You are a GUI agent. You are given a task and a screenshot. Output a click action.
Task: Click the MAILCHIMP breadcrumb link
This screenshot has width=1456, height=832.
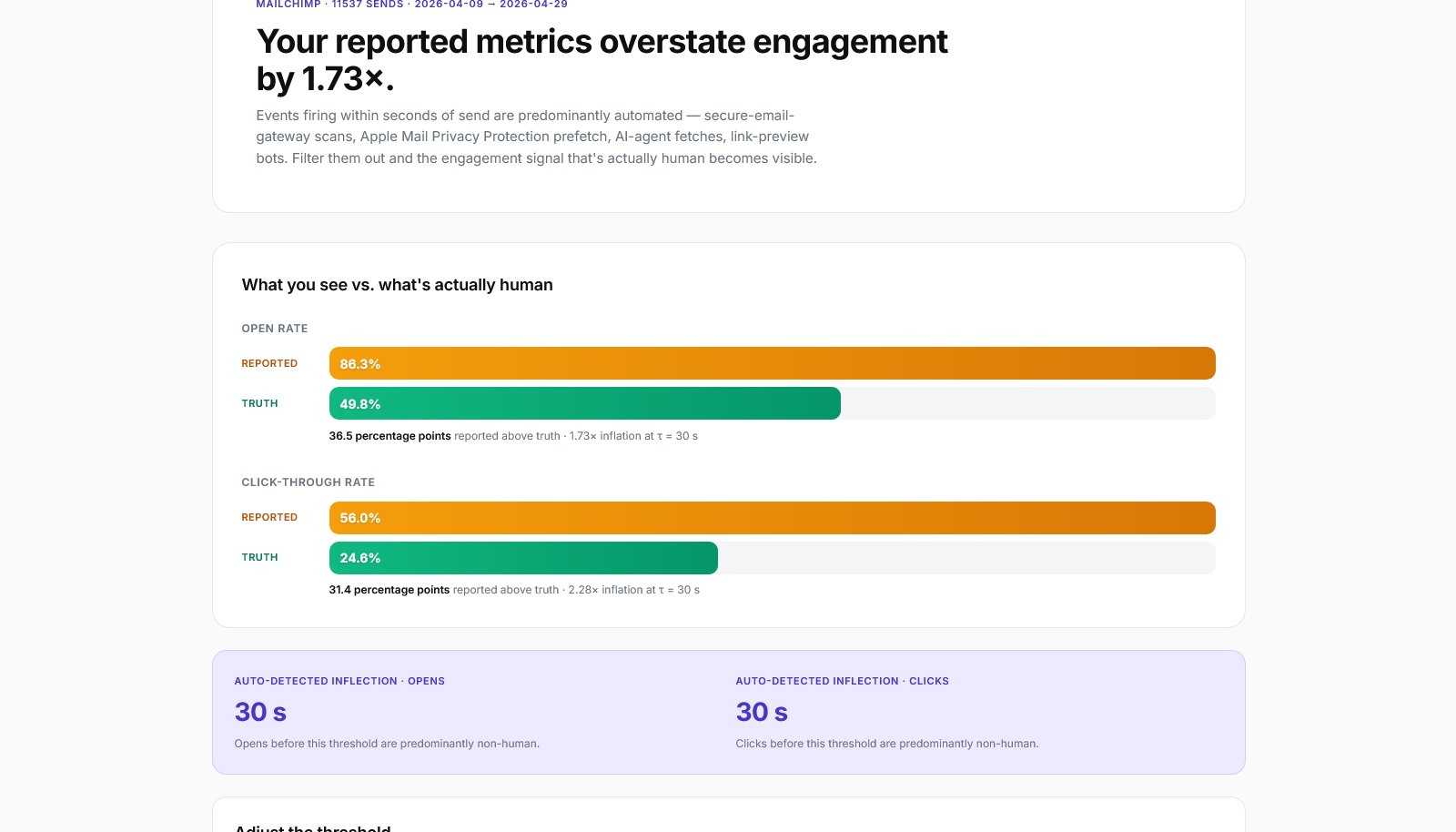click(x=287, y=5)
